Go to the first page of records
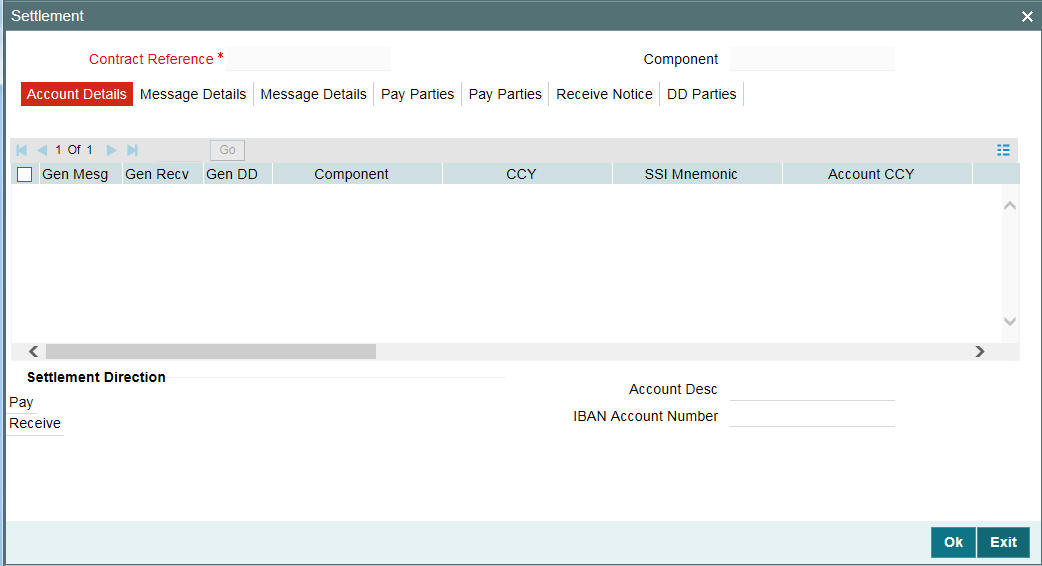 (x=21, y=150)
